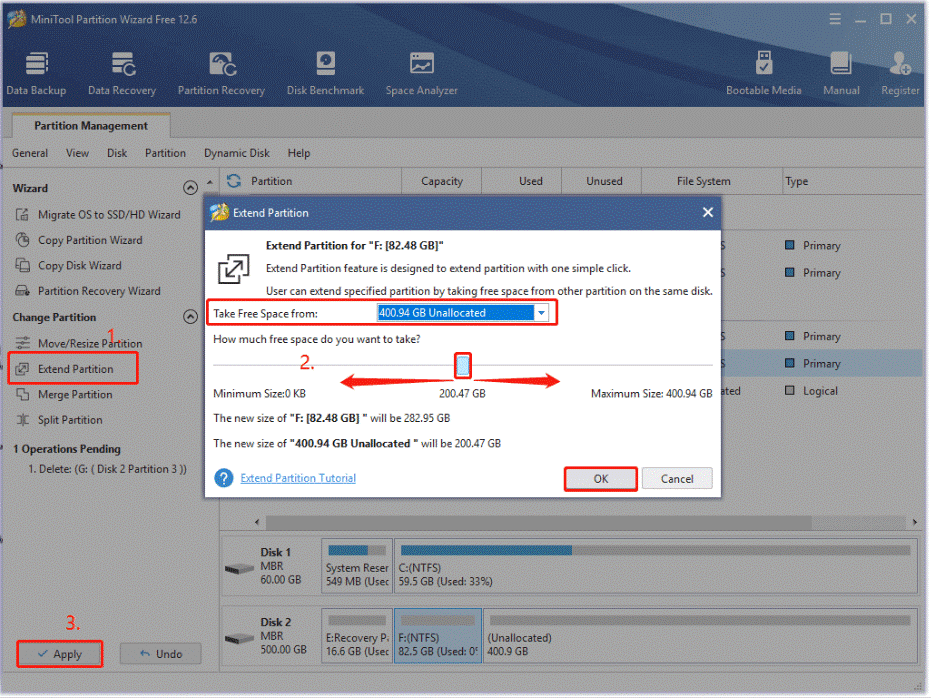Select the E:Recovery partition block on Disk 2
This screenshot has height=698, width=931.
point(357,636)
